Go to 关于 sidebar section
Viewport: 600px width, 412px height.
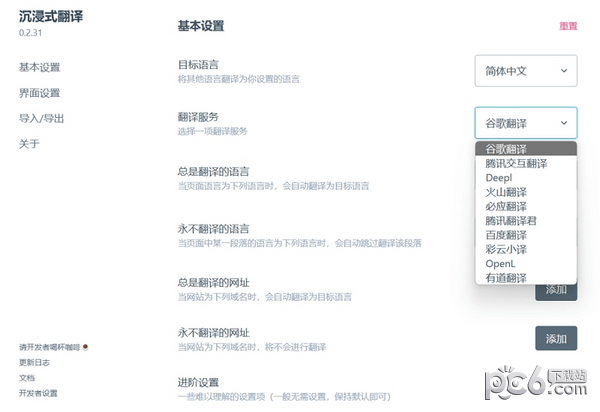click(x=29, y=144)
